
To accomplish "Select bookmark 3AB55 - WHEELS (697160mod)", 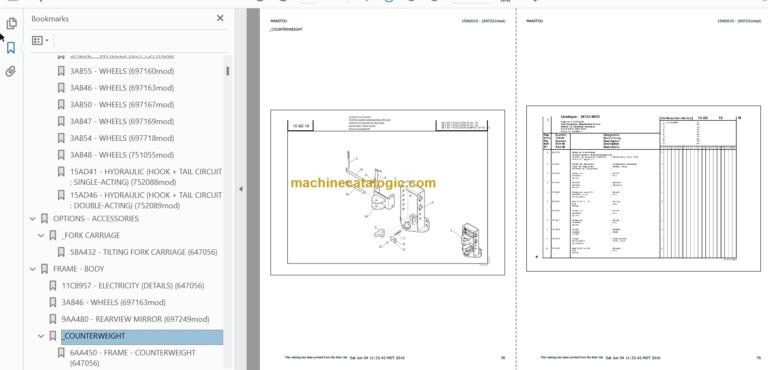I will tap(121, 71).
